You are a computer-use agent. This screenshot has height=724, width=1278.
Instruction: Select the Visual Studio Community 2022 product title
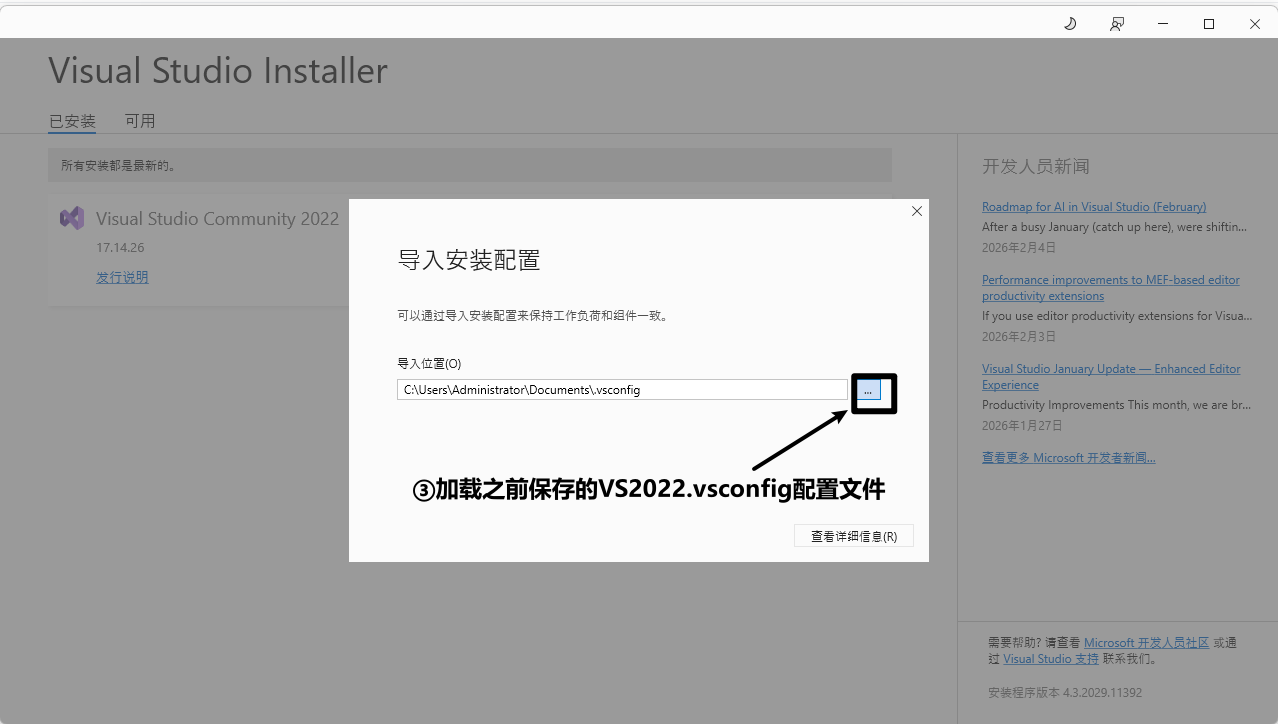pyautogui.click(x=217, y=219)
